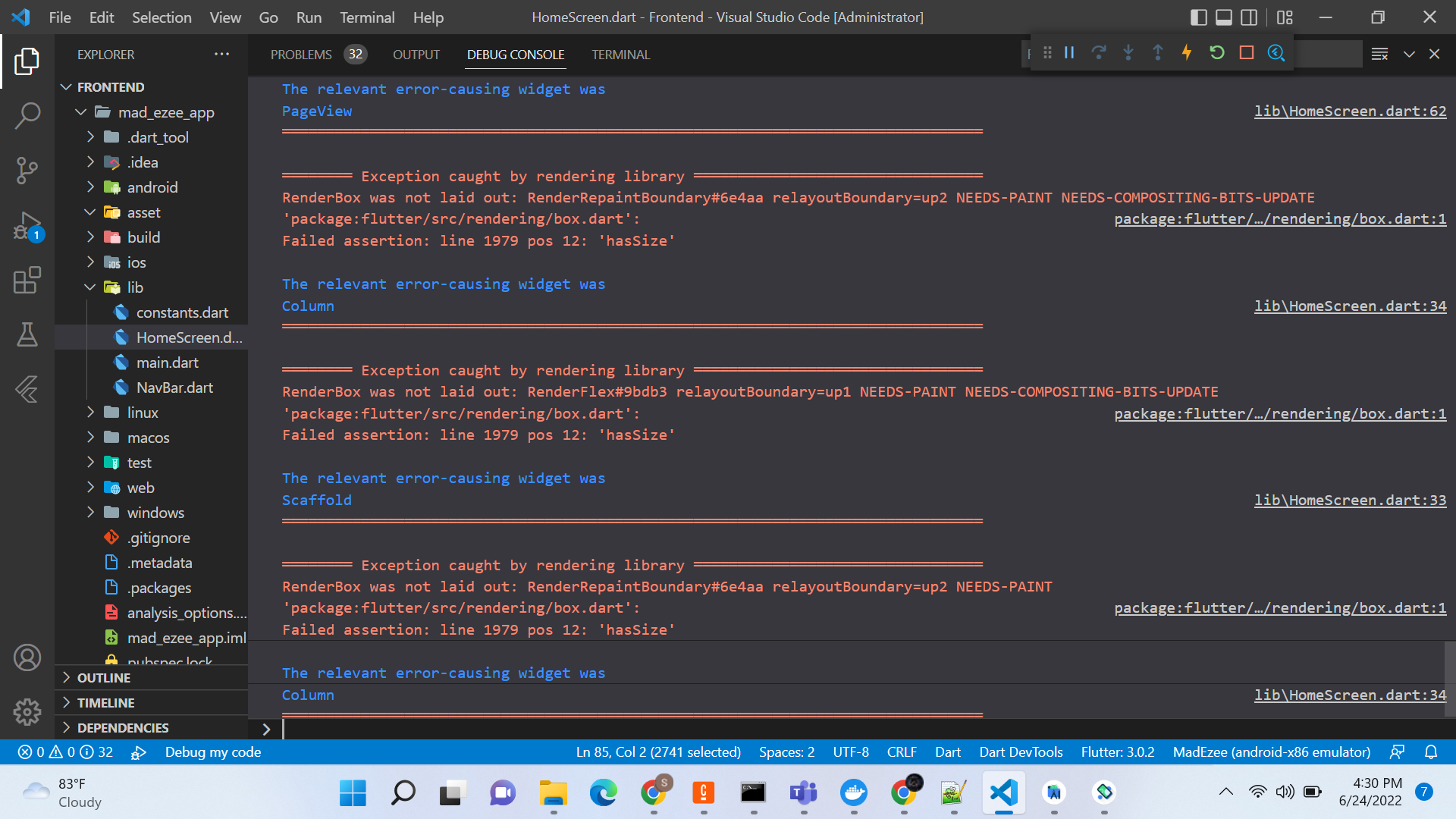This screenshot has height=819, width=1456.
Task: Trigger Flutter Hot Reload lightning icon
Action: [x=1187, y=52]
